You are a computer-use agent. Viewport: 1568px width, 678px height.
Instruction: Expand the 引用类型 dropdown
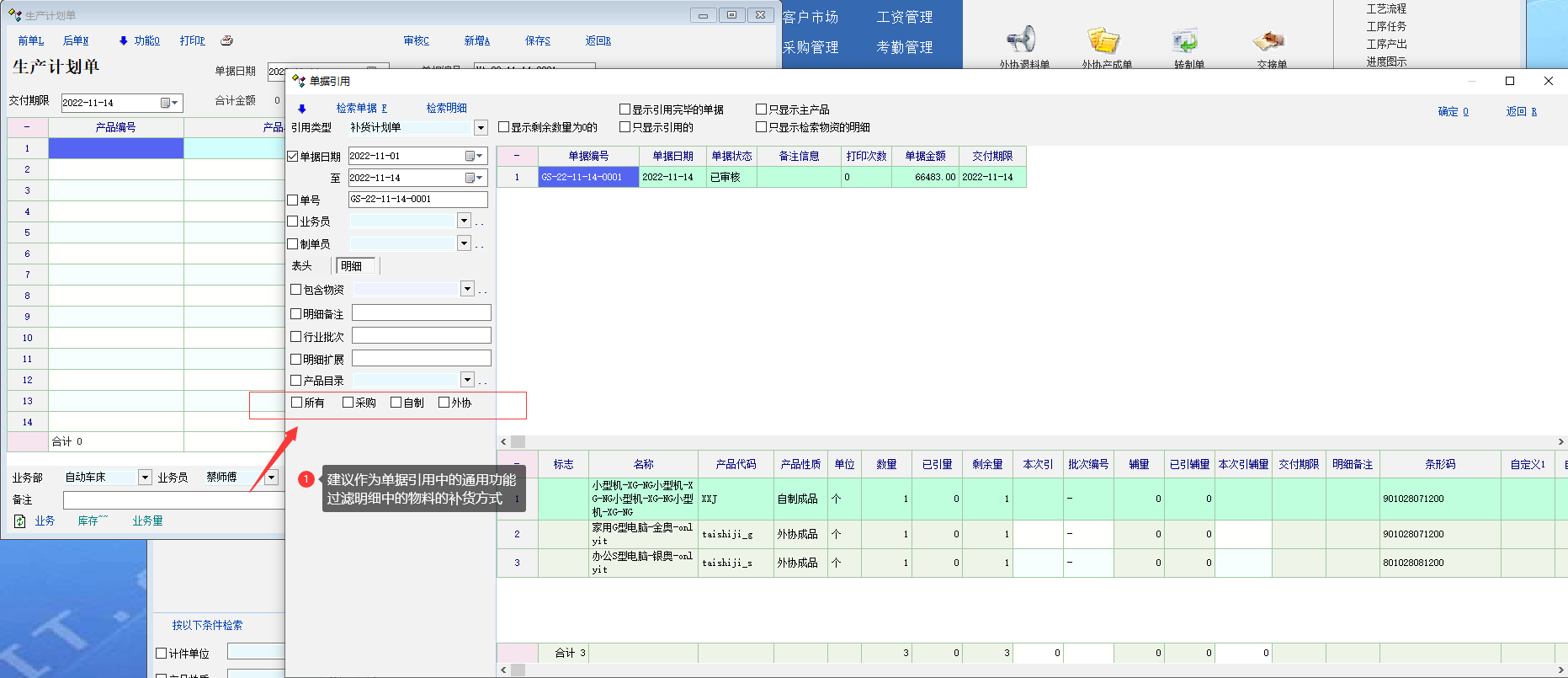(481, 128)
